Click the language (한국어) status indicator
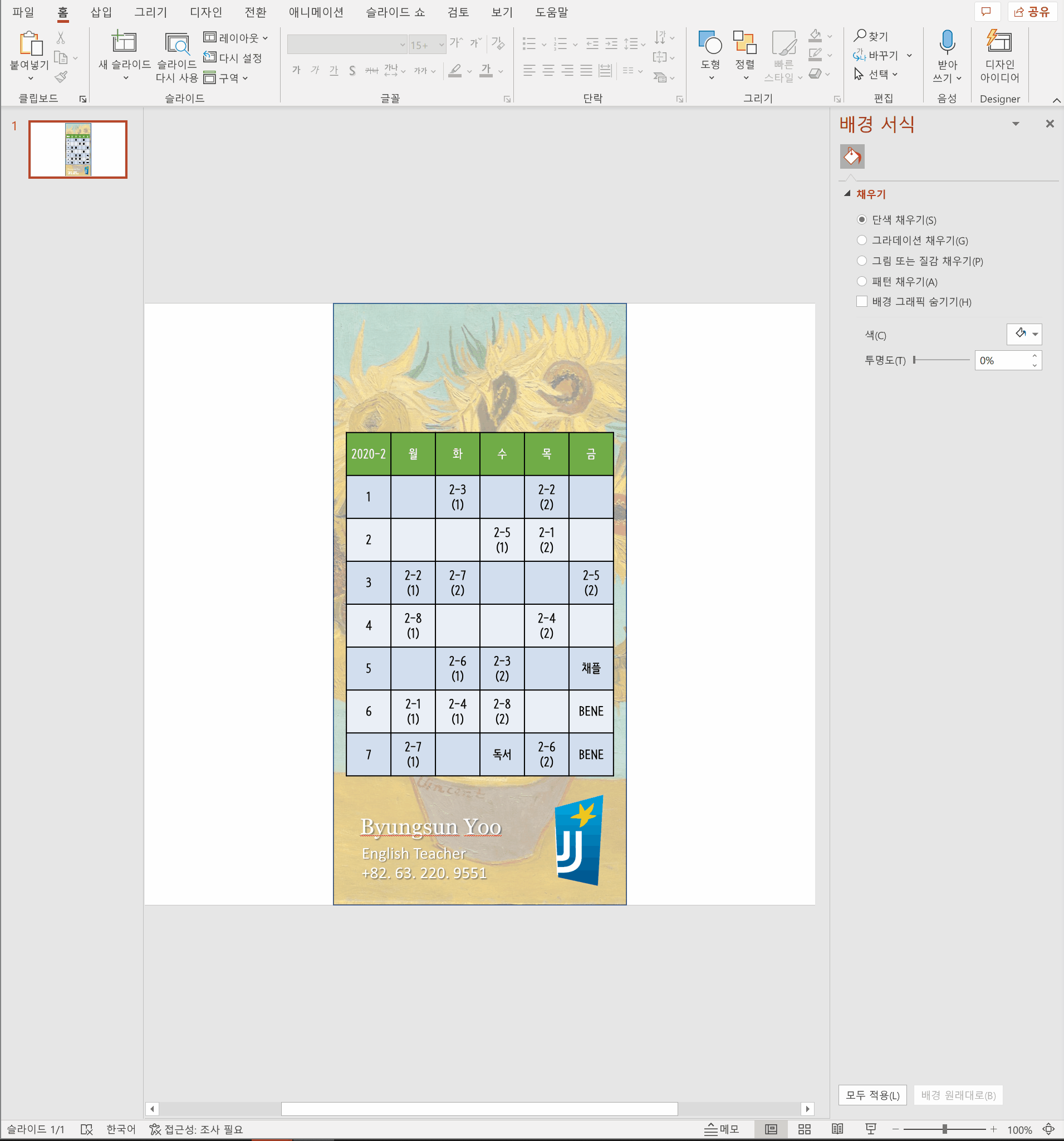Screen dimensions: 1064x1141 pyautogui.click(x=120, y=1129)
